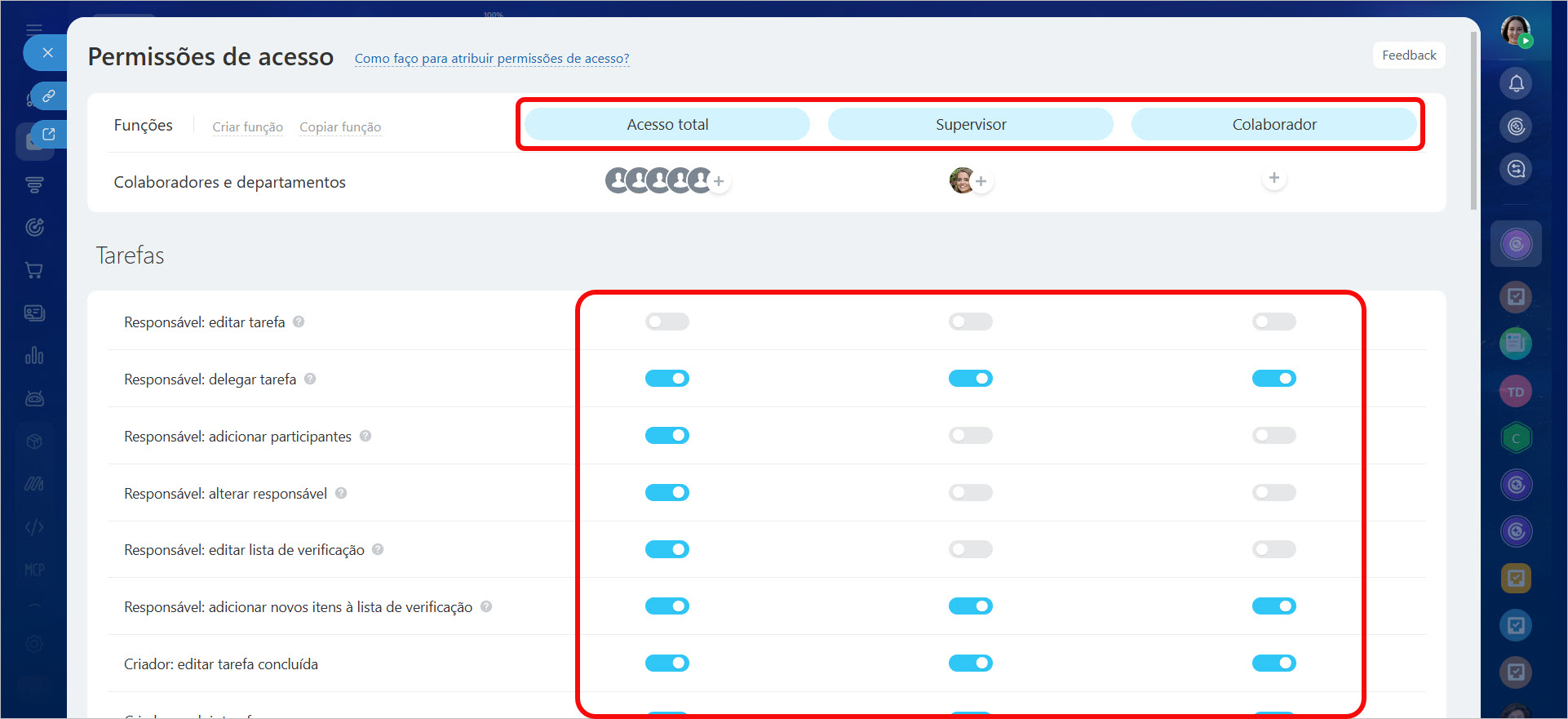Click the copy link icon
The height and width of the screenshot is (719, 1568).
coord(49,95)
